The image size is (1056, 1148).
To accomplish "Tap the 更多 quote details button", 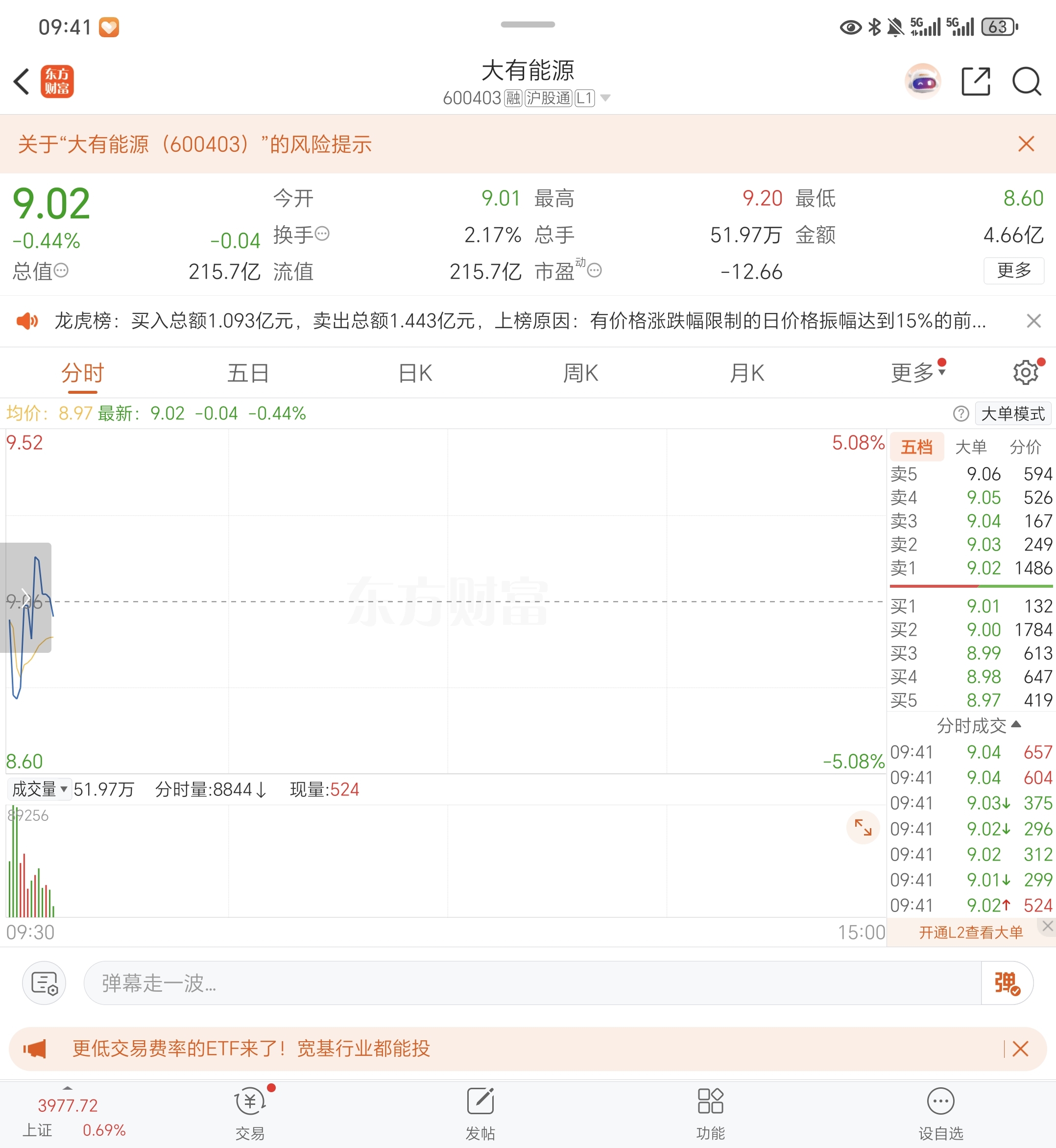I will [1013, 270].
